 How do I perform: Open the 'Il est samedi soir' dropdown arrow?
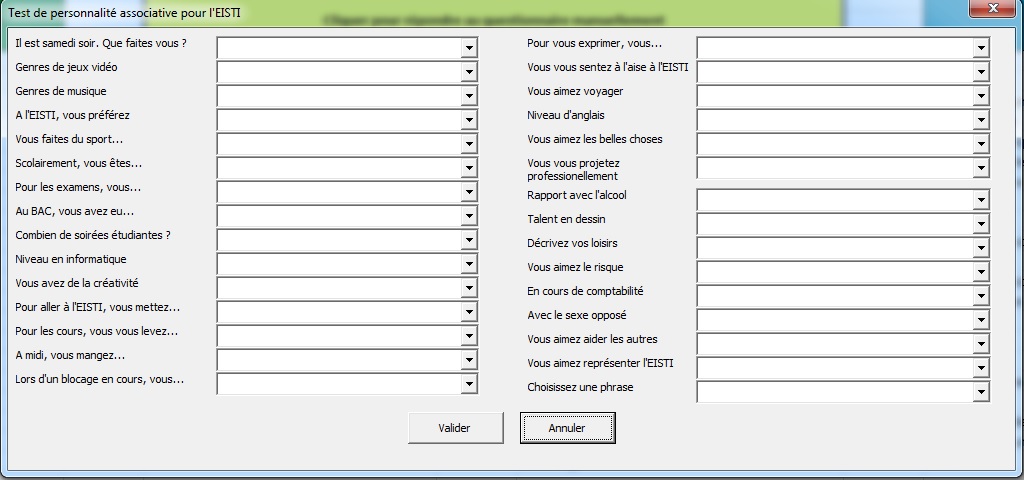468,48
